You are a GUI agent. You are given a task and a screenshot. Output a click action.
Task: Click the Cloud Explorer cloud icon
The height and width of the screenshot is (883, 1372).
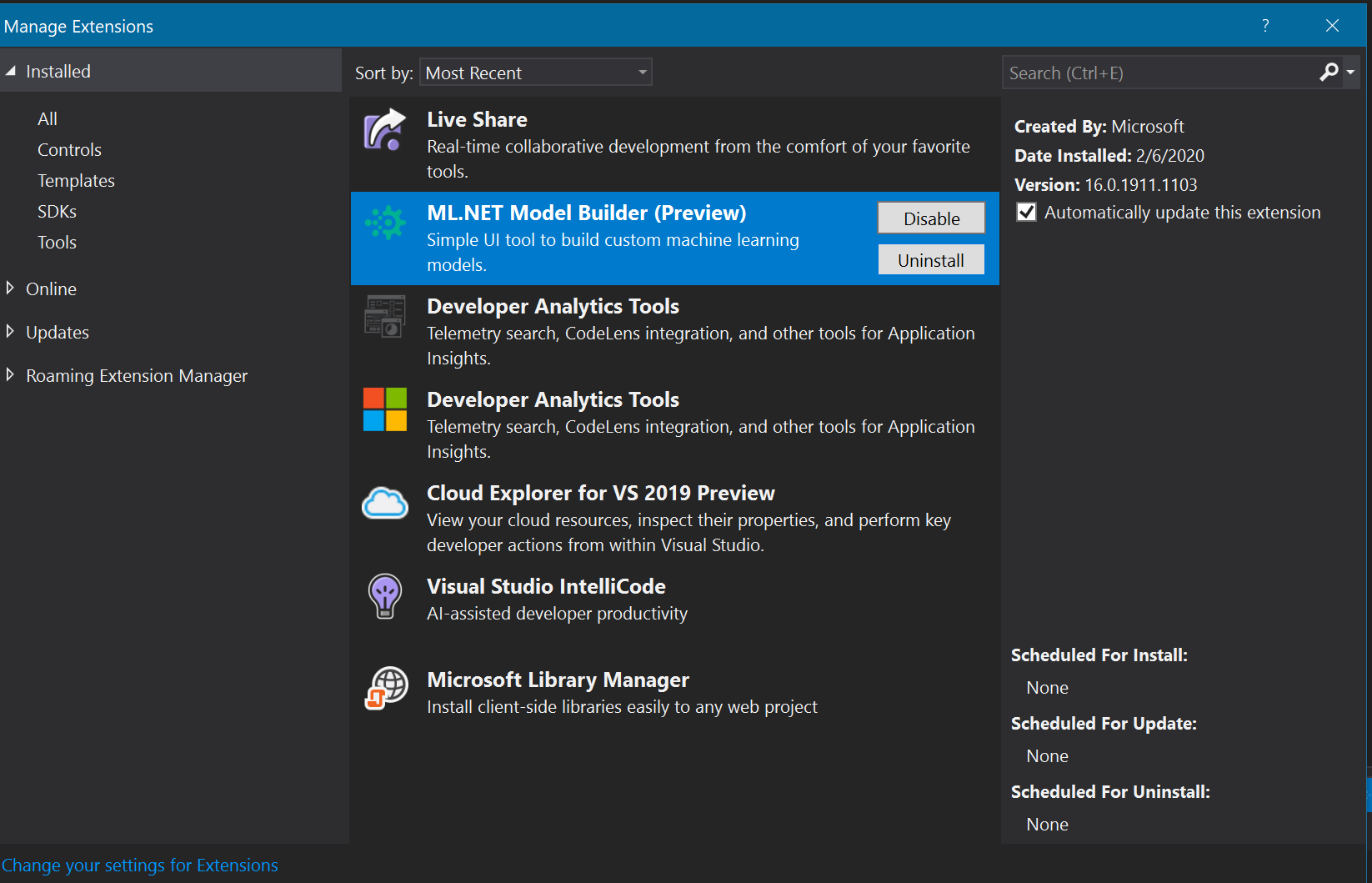pyautogui.click(x=384, y=503)
